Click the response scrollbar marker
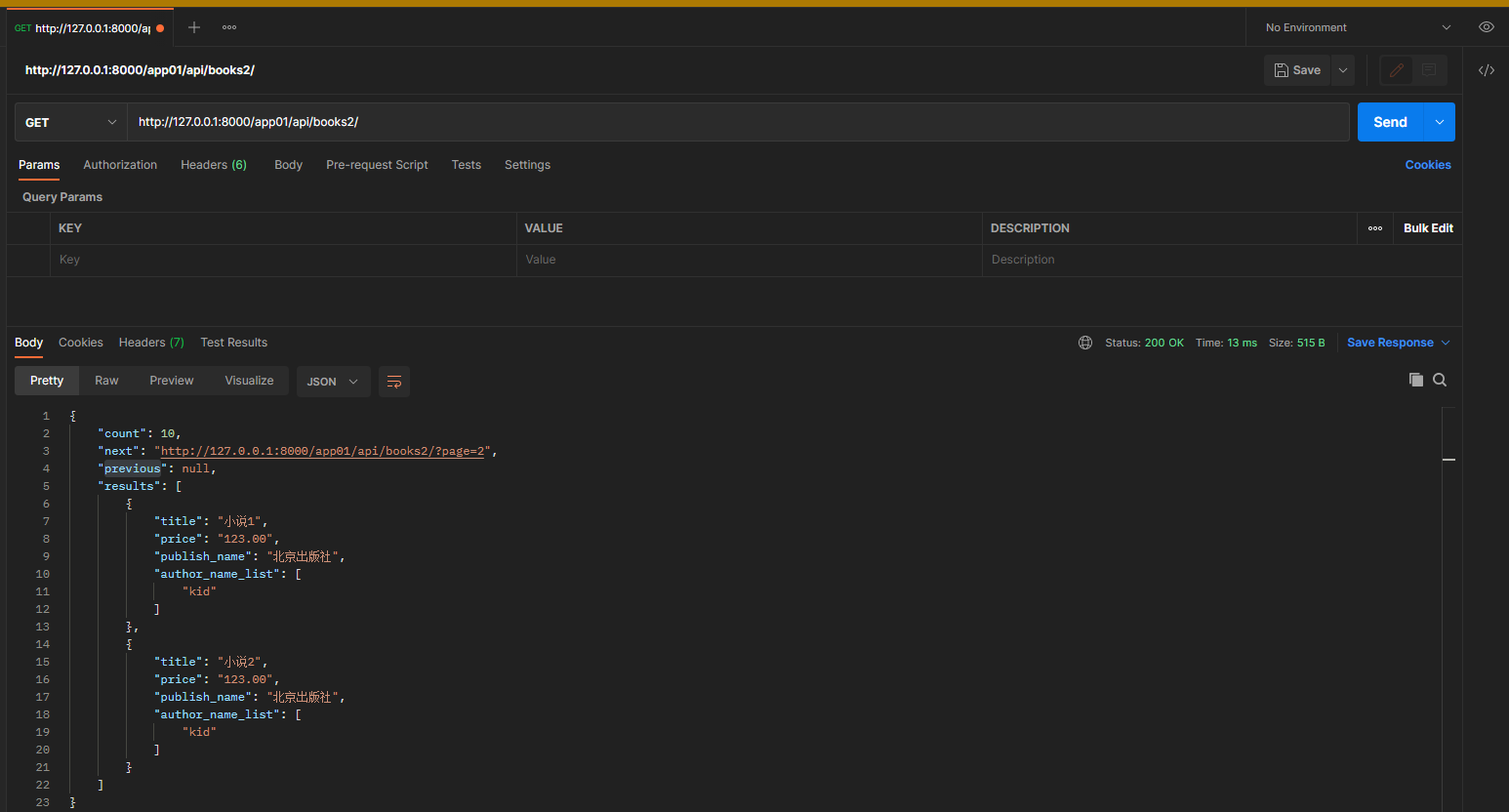Viewport: 1509px width, 812px height. (x=1448, y=459)
